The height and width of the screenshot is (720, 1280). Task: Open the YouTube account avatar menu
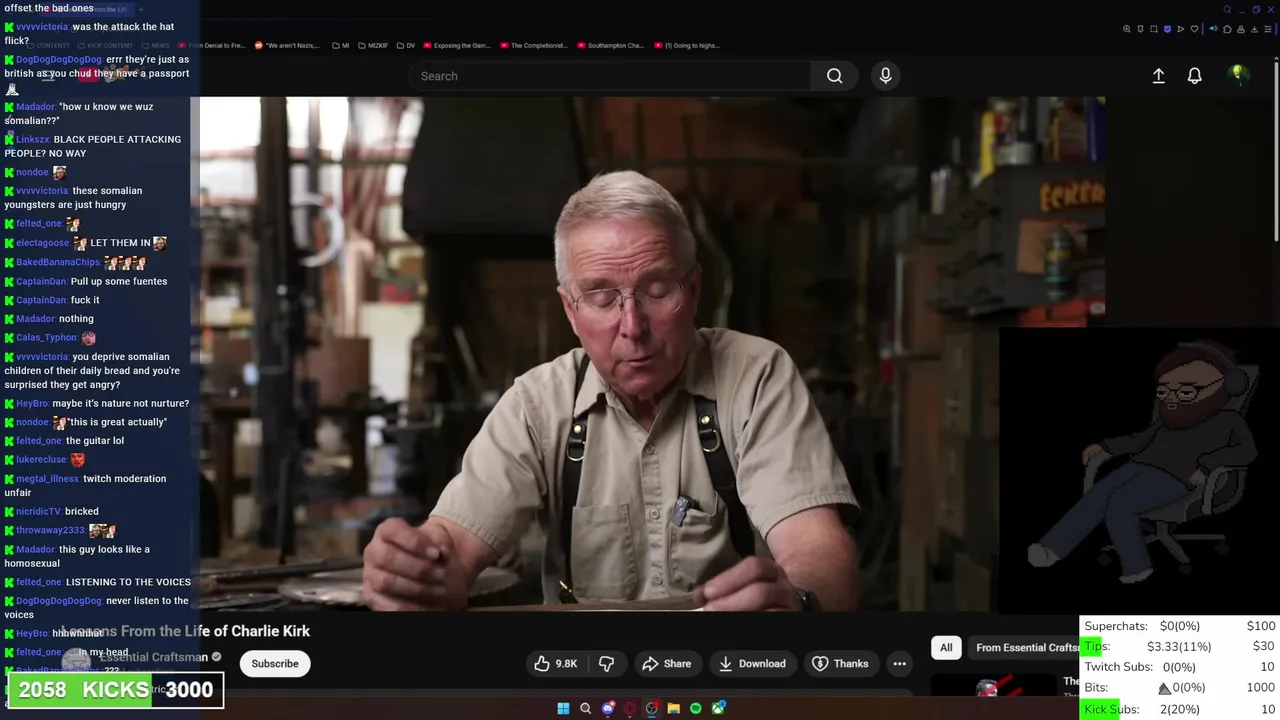point(1238,75)
